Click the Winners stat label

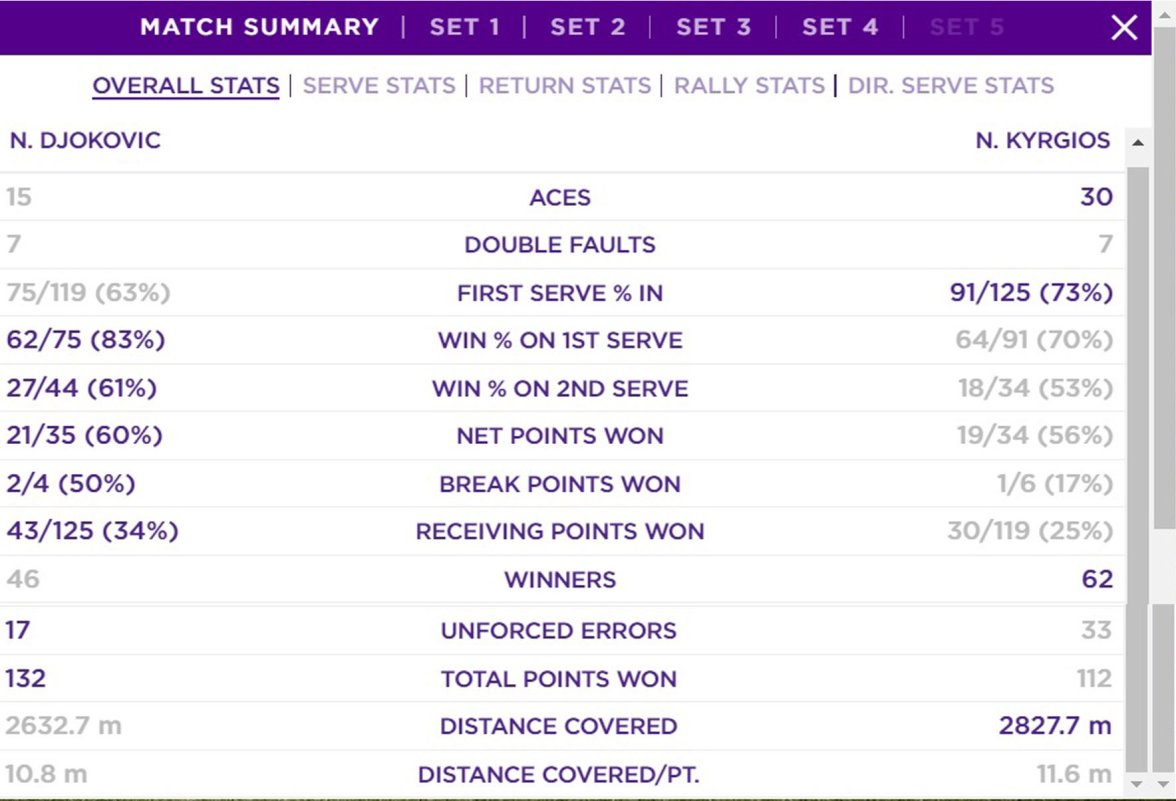click(560, 580)
